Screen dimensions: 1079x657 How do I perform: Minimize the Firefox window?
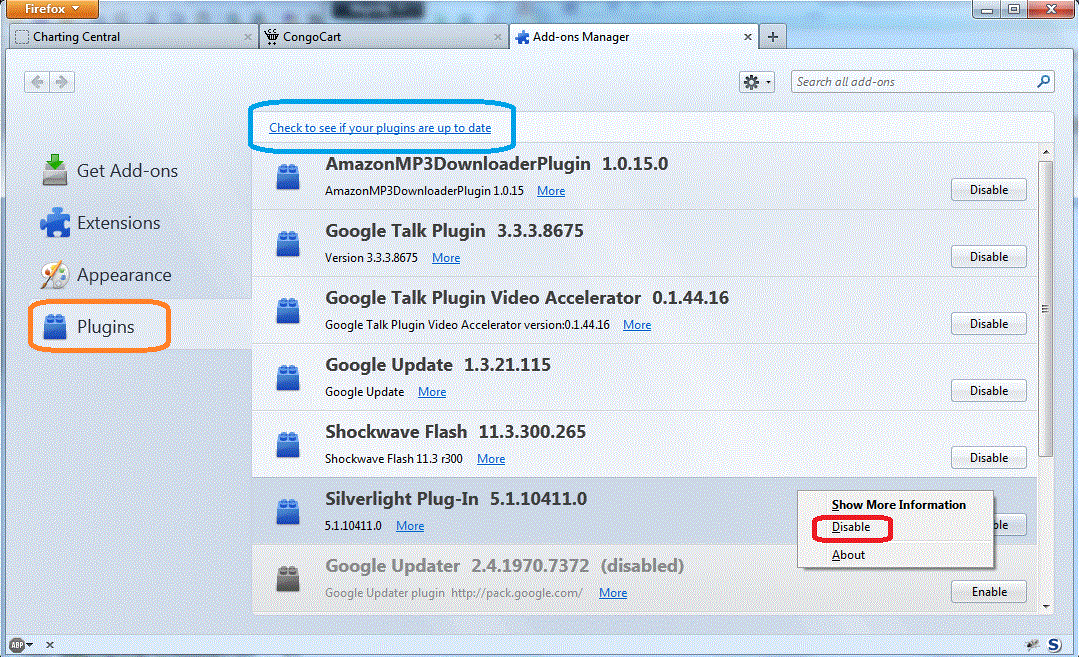point(987,9)
